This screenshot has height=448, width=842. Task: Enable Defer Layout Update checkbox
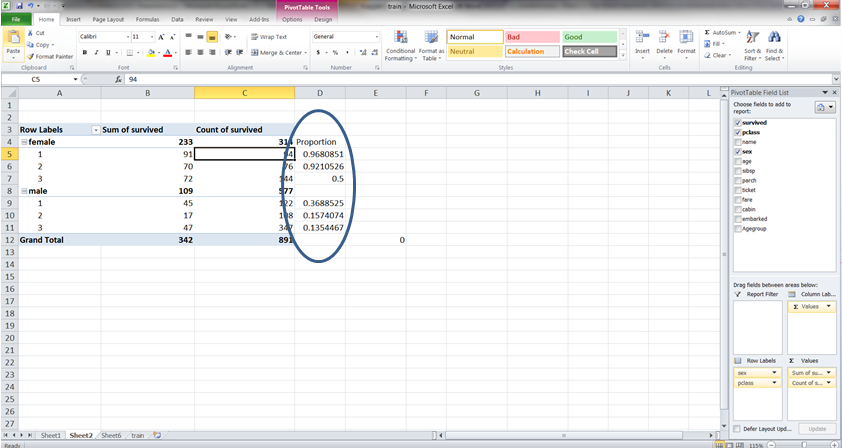point(737,428)
